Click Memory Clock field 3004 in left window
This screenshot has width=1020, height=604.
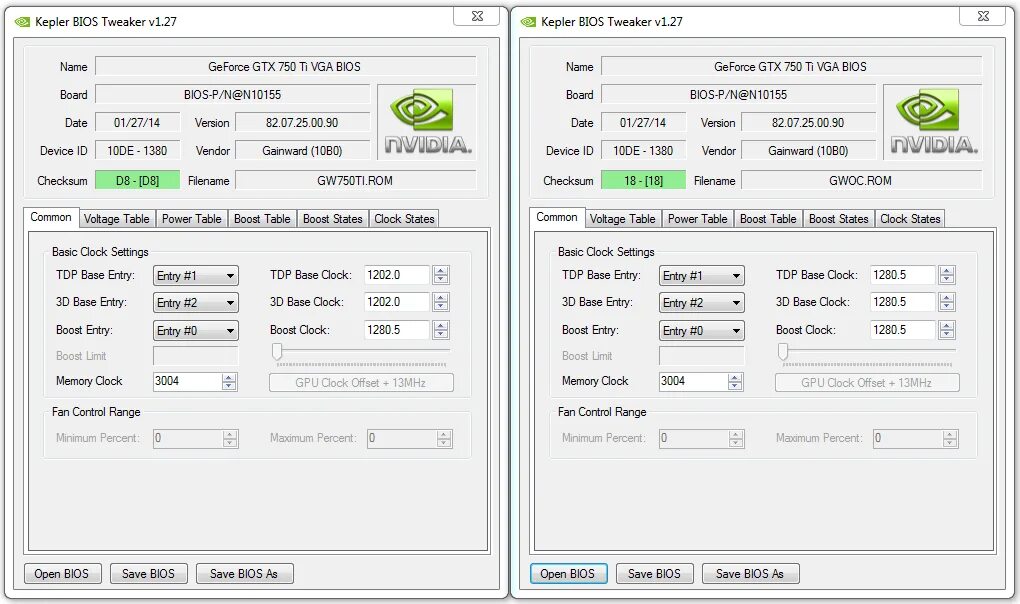pos(187,382)
